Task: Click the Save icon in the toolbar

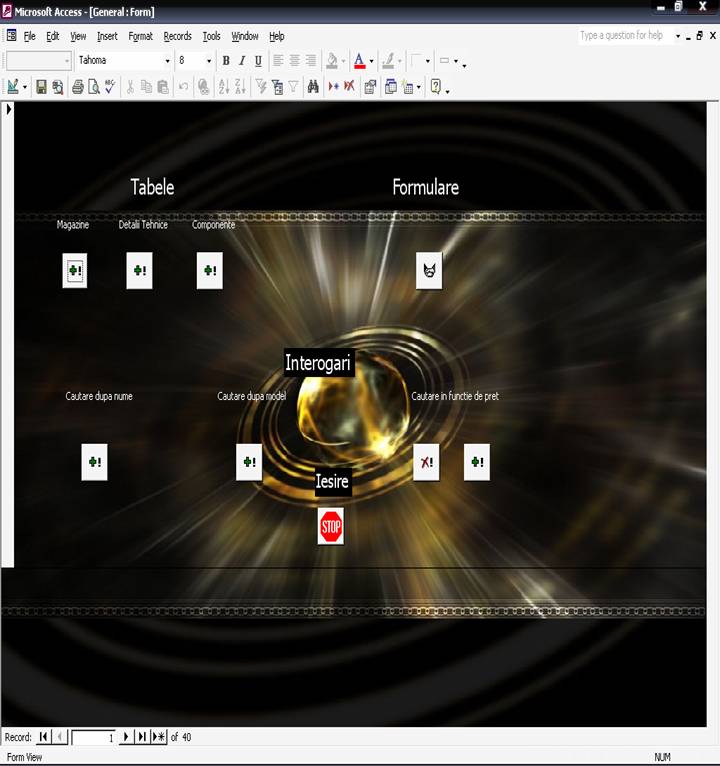Action: coord(41,87)
